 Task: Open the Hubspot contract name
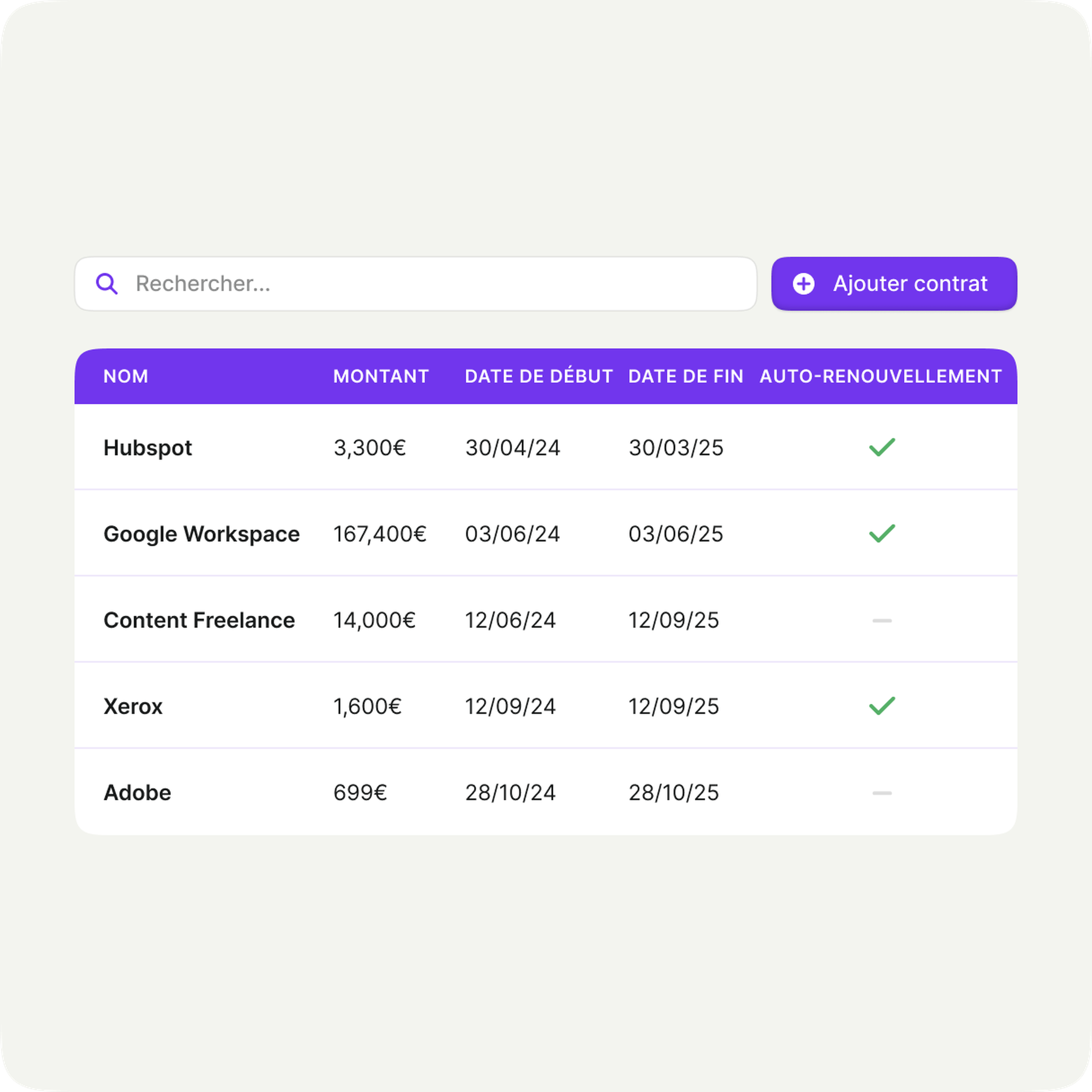[148, 448]
